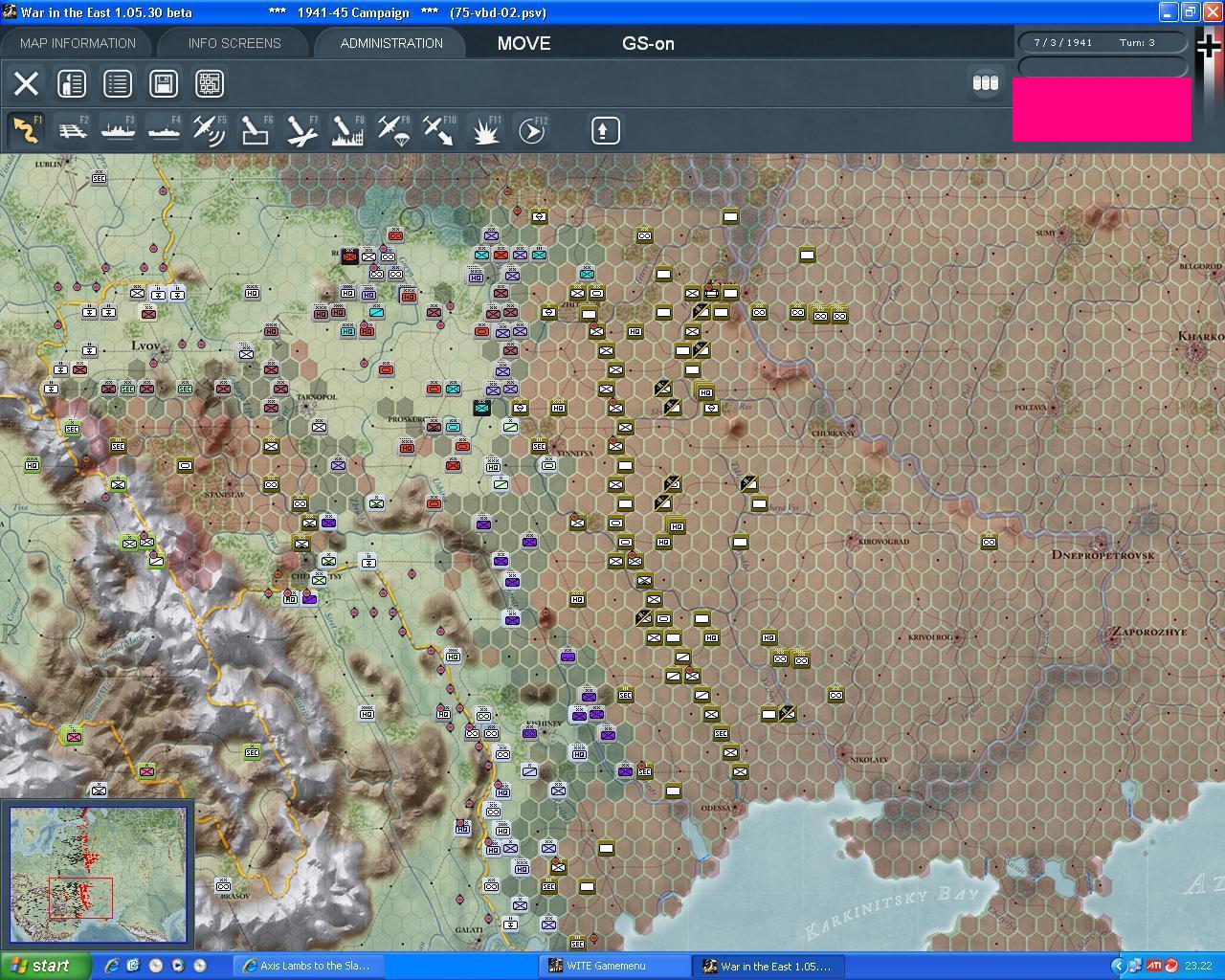Viewport: 1225px width, 980px height.
Task: Click the Zaporozhye city label on map
Action: 1147,633
